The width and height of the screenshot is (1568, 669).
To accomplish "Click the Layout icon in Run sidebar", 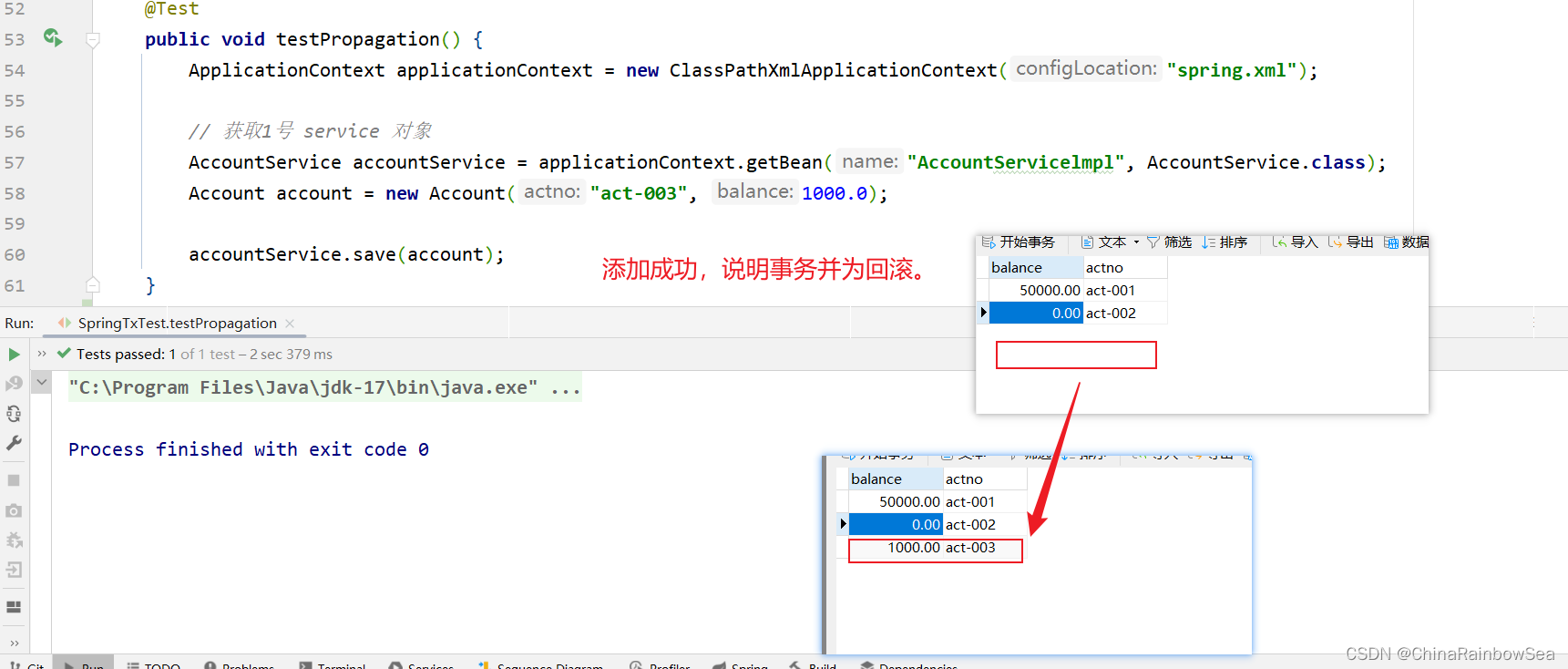I will 14,607.
